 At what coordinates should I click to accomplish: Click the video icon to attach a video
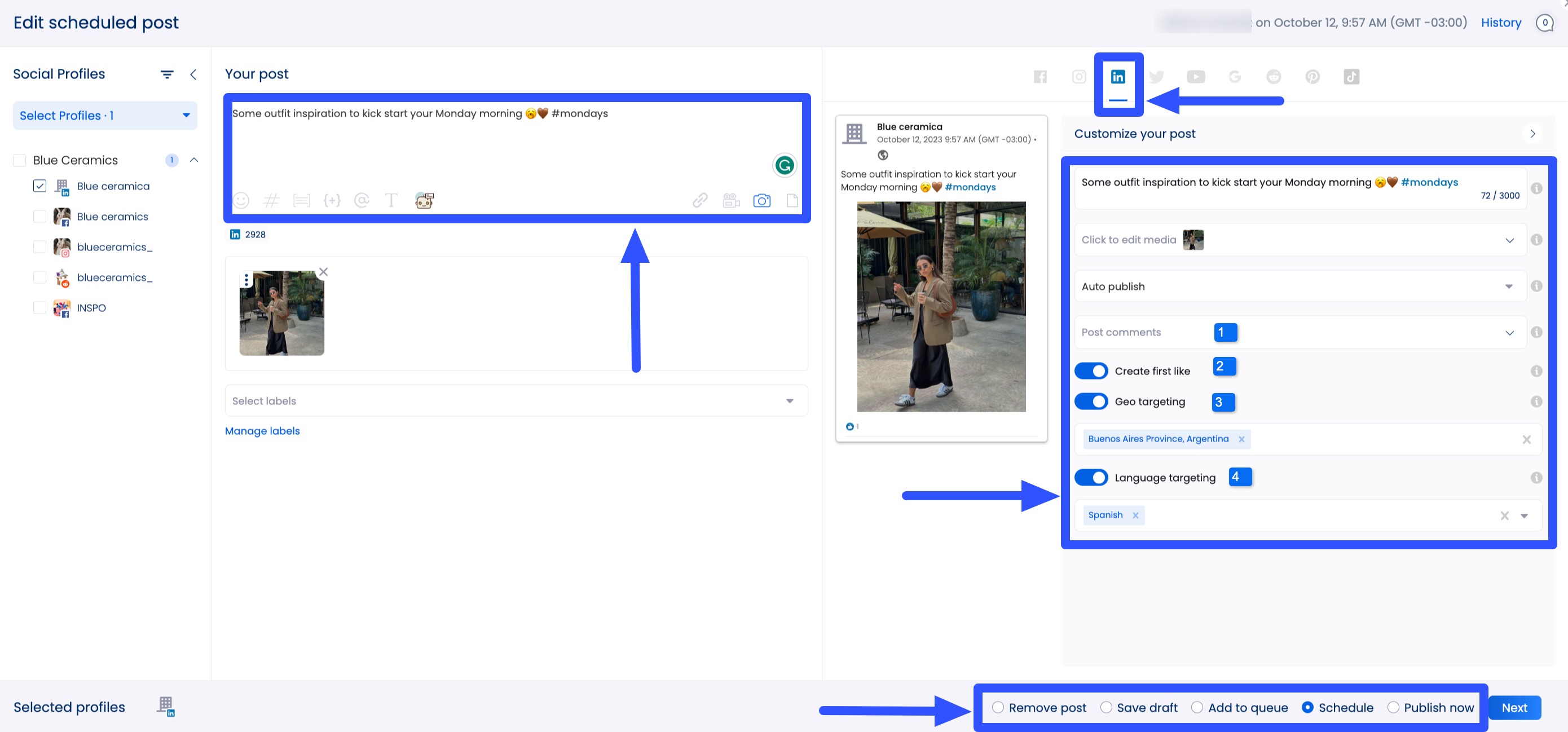730,200
